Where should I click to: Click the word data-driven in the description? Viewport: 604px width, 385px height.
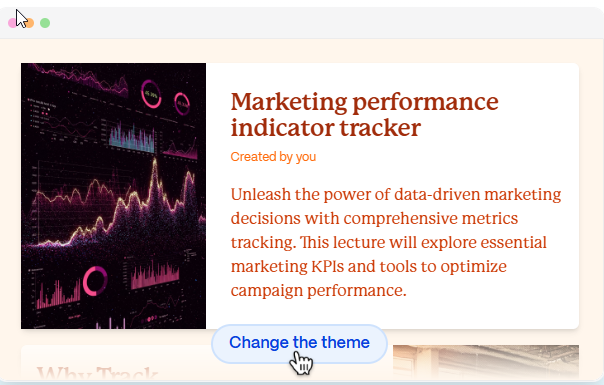pyautogui.click(x=437, y=194)
